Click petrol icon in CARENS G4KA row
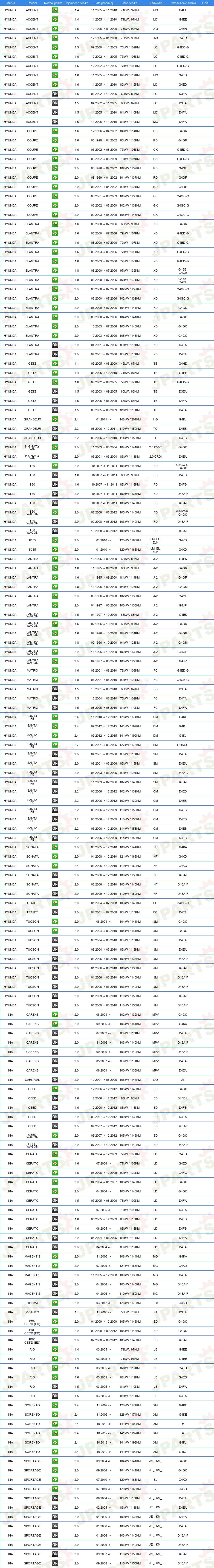The height and width of the screenshot is (1568, 214). (x=55, y=1024)
